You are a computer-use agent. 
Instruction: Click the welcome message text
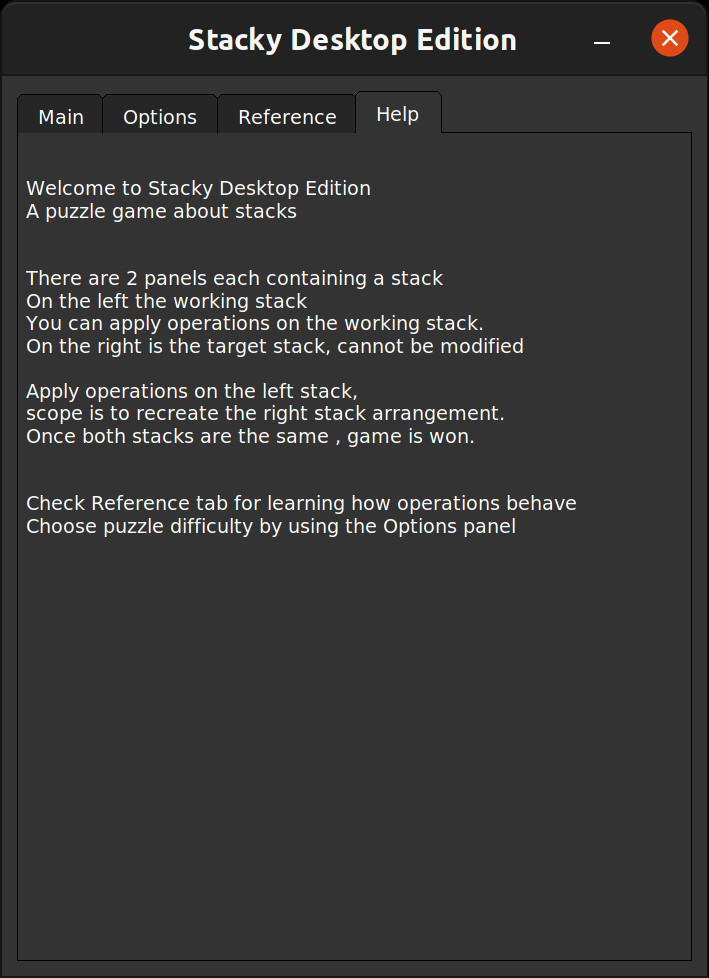[x=198, y=188]
